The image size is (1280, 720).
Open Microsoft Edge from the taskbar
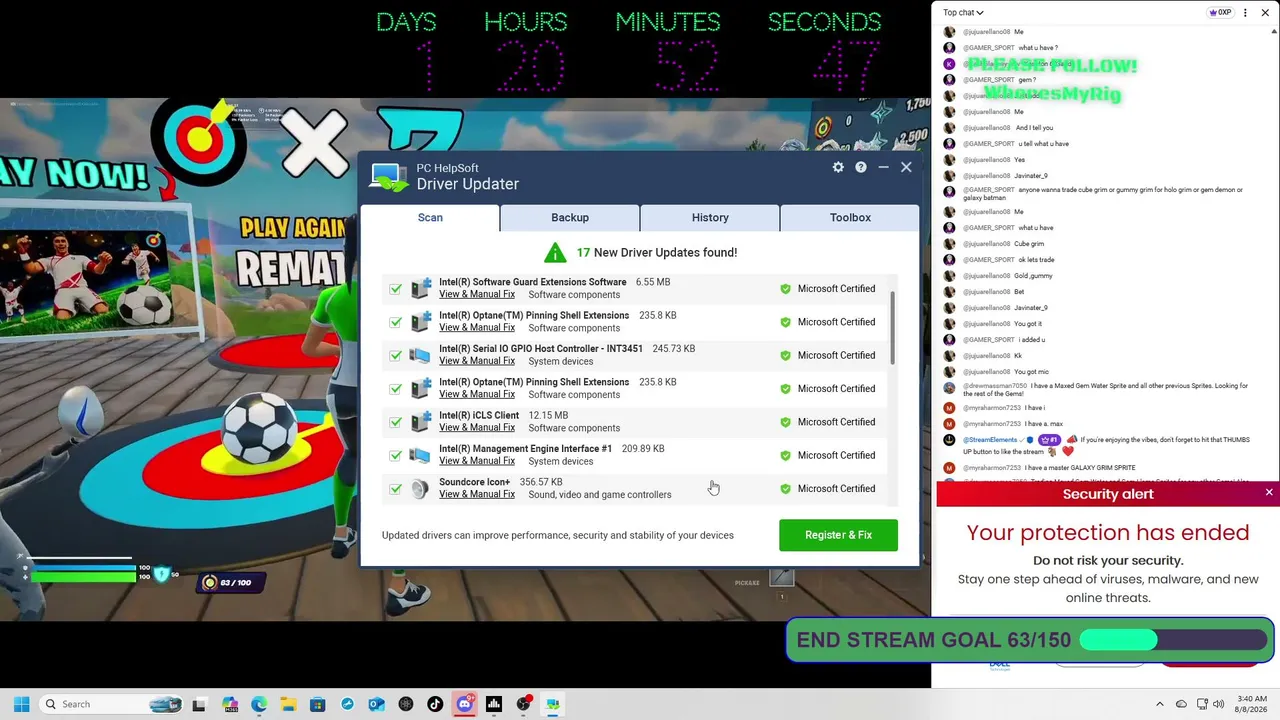[x=259, y=704]
